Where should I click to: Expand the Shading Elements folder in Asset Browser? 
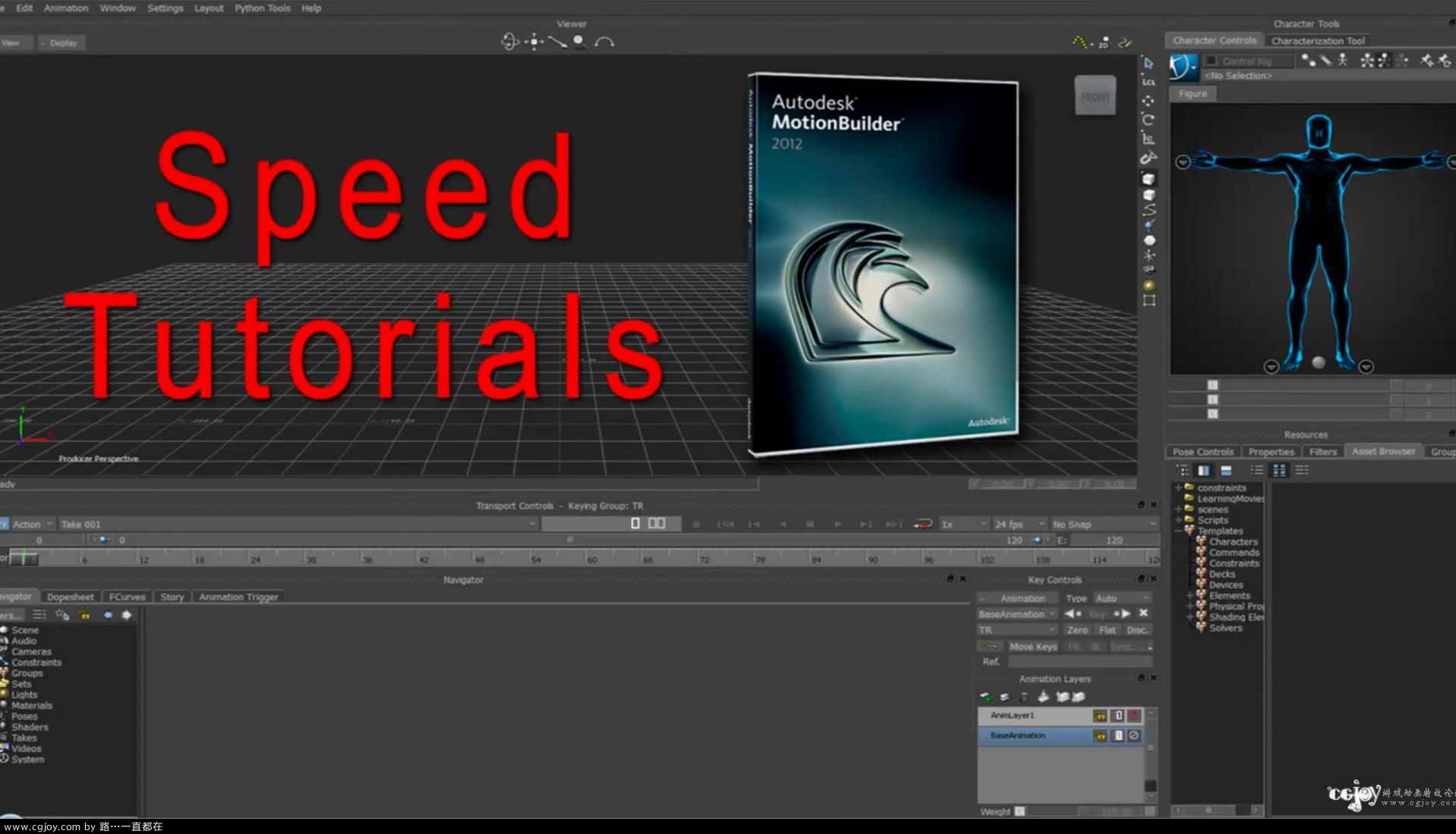[1191, 617]
